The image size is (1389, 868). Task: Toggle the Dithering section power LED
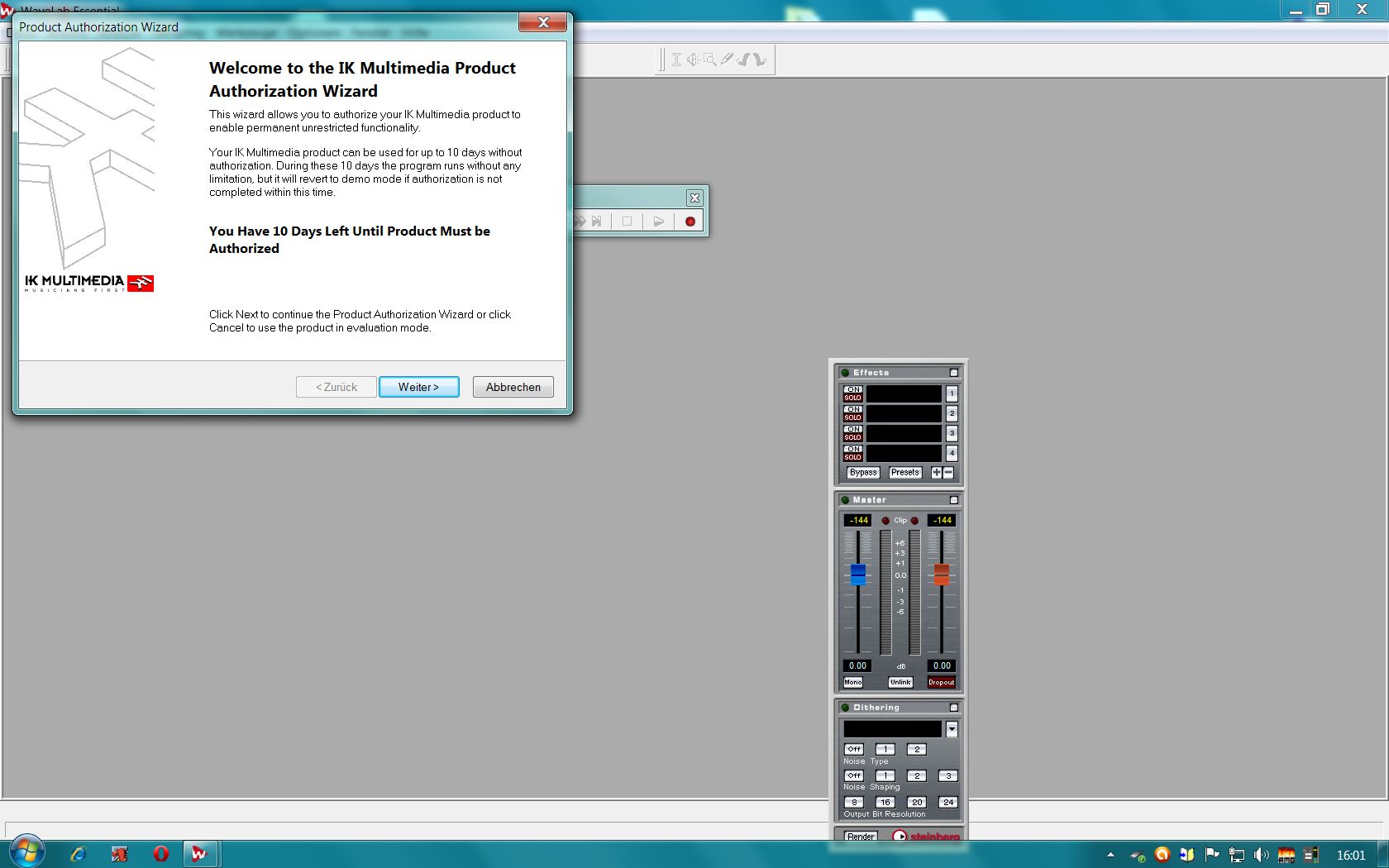click(845, 708)
